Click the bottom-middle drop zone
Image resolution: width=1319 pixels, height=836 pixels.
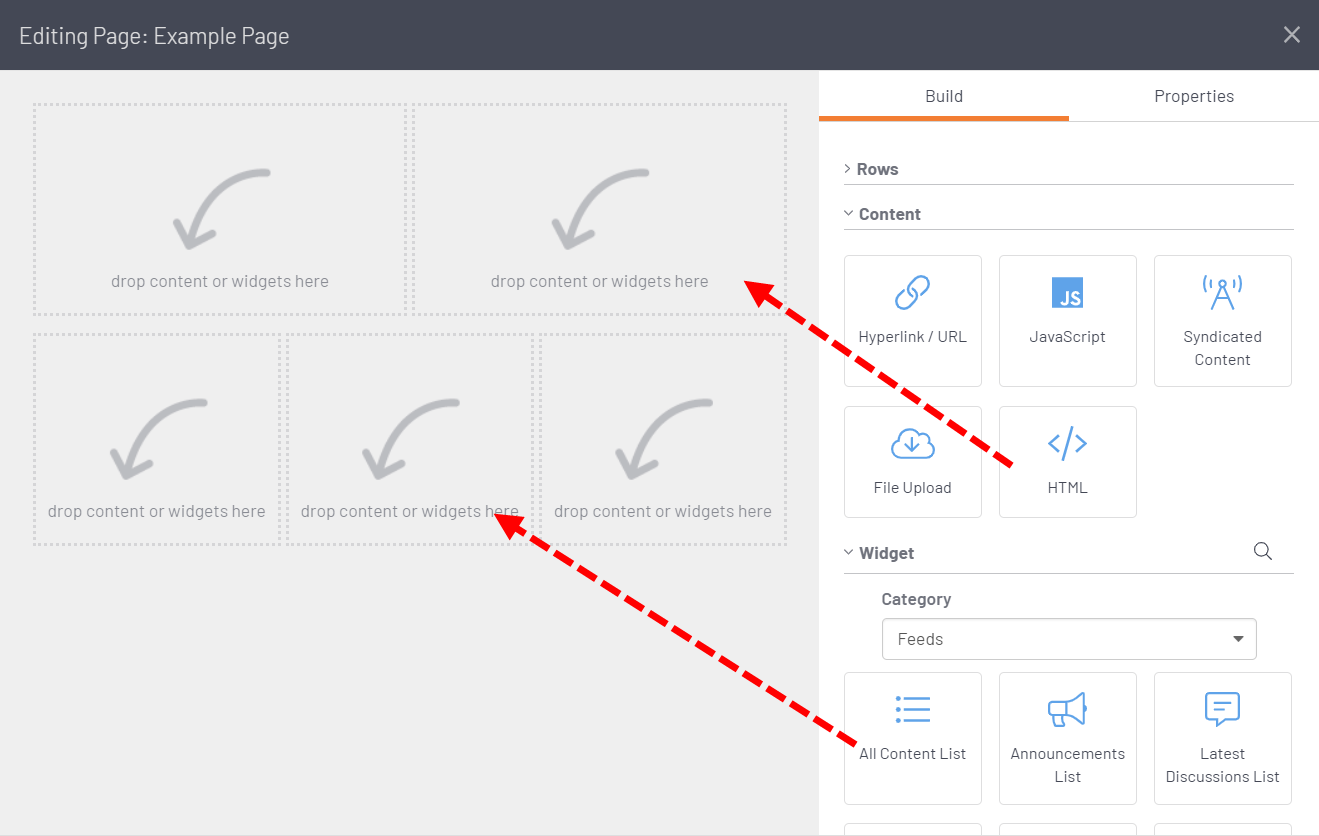(x=410, y=439)
